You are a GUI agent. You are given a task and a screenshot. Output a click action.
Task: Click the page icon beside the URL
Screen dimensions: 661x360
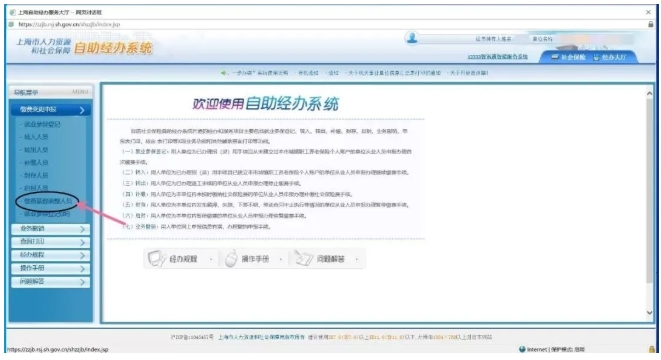11,24
